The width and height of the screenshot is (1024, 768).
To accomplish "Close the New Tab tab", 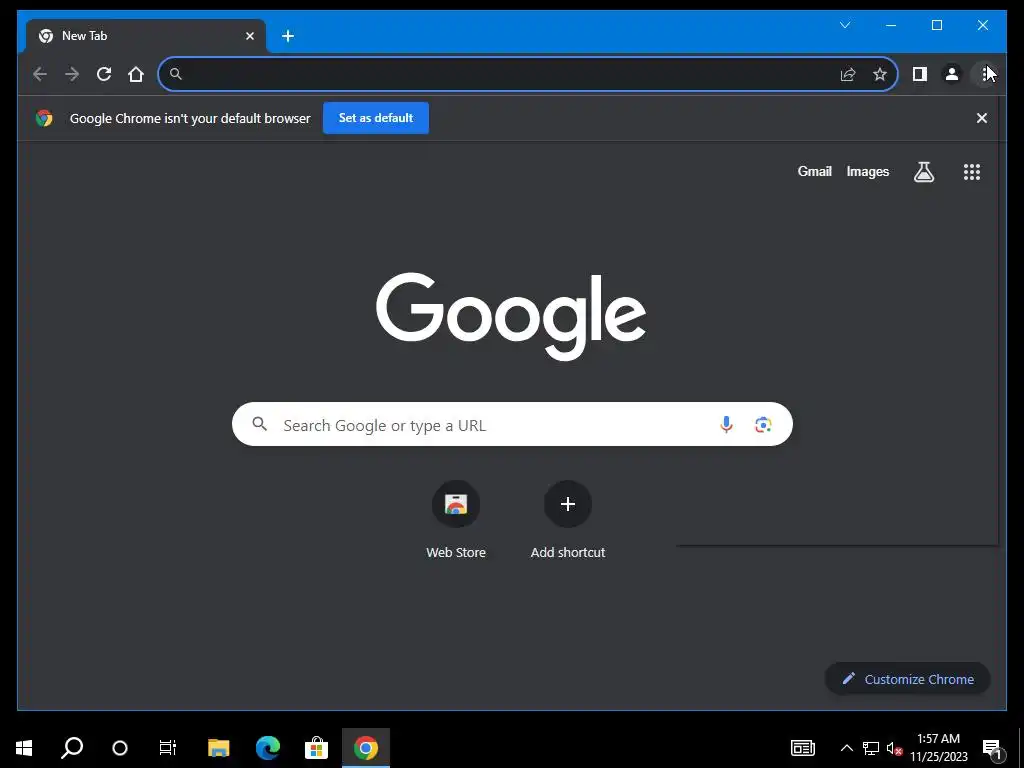I will 249,36.
